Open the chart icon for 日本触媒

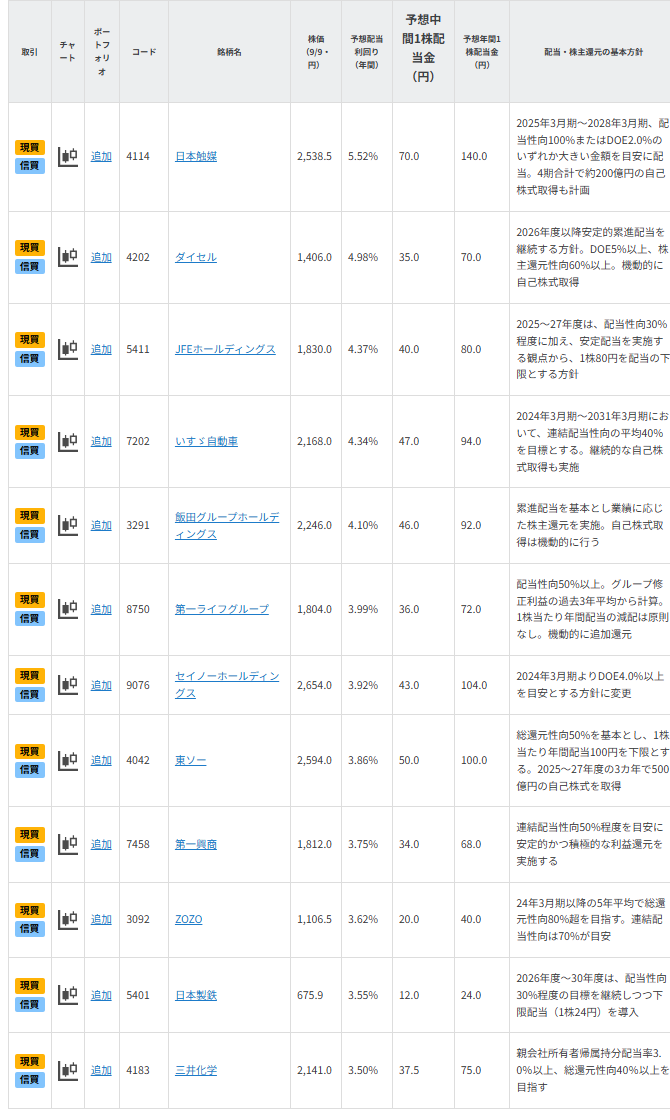68,156
